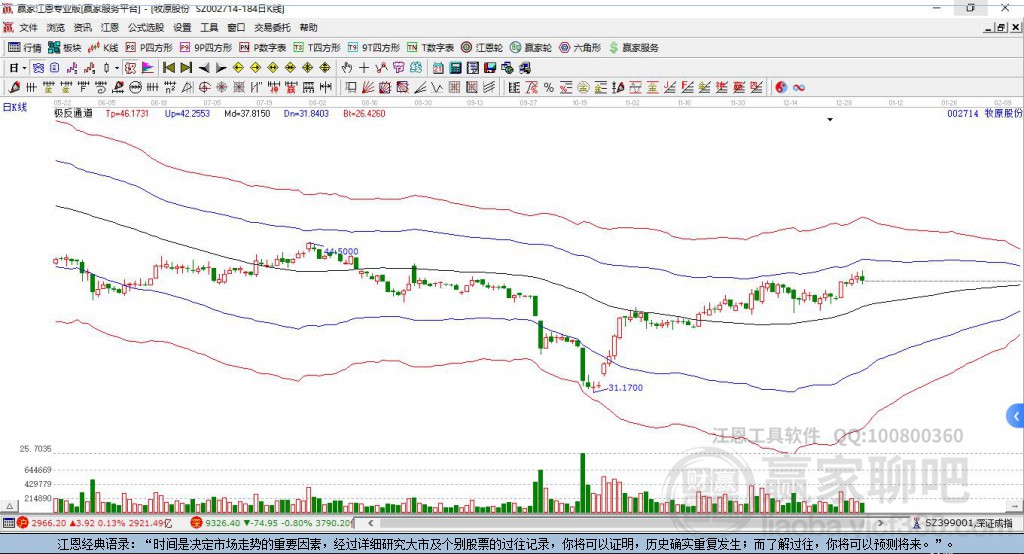Switch to the K线 chart view
This screenshot has height=554, width=1024.
(103, 48)
